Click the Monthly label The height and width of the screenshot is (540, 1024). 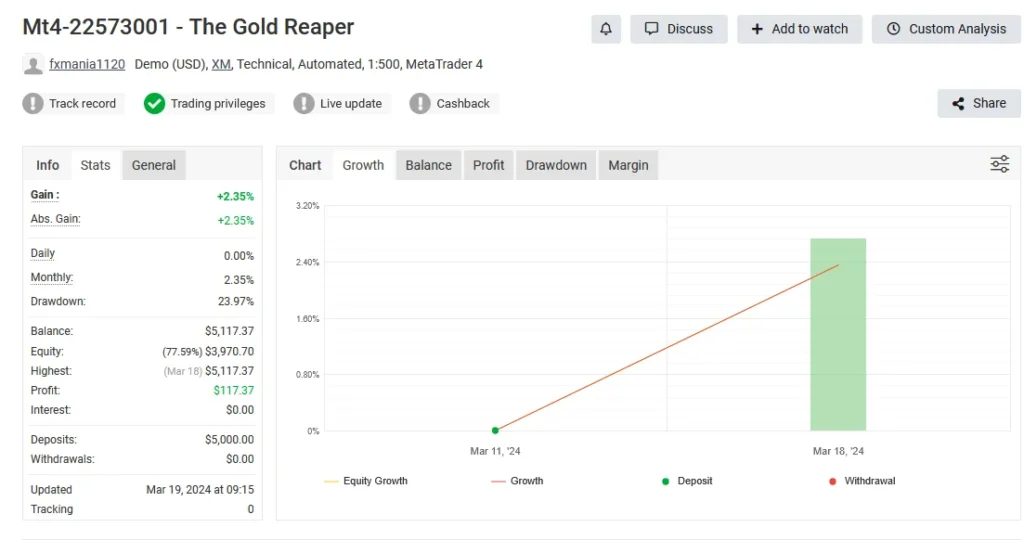(52, 278)
